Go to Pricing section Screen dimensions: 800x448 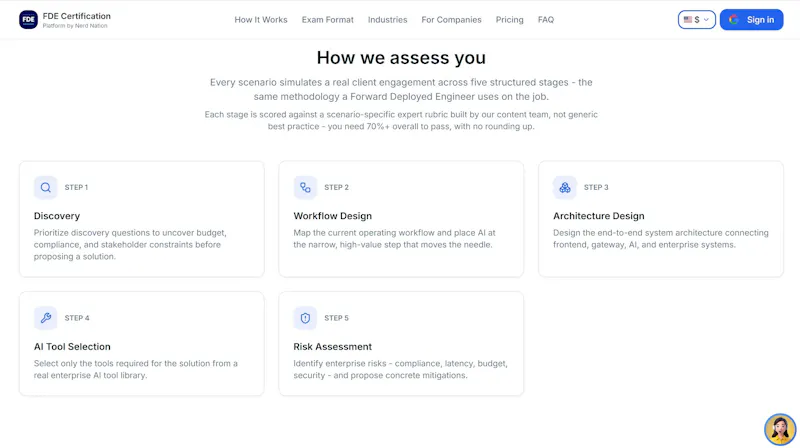coord(510,19)
